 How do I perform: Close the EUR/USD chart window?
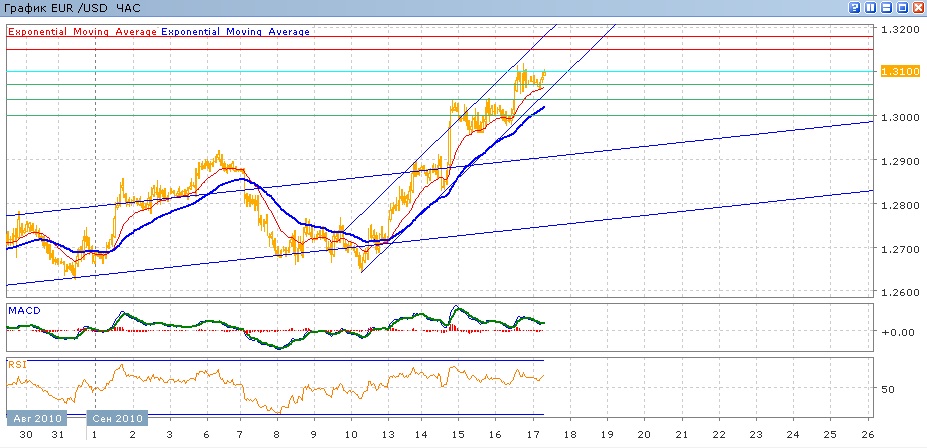coord(917,8)
